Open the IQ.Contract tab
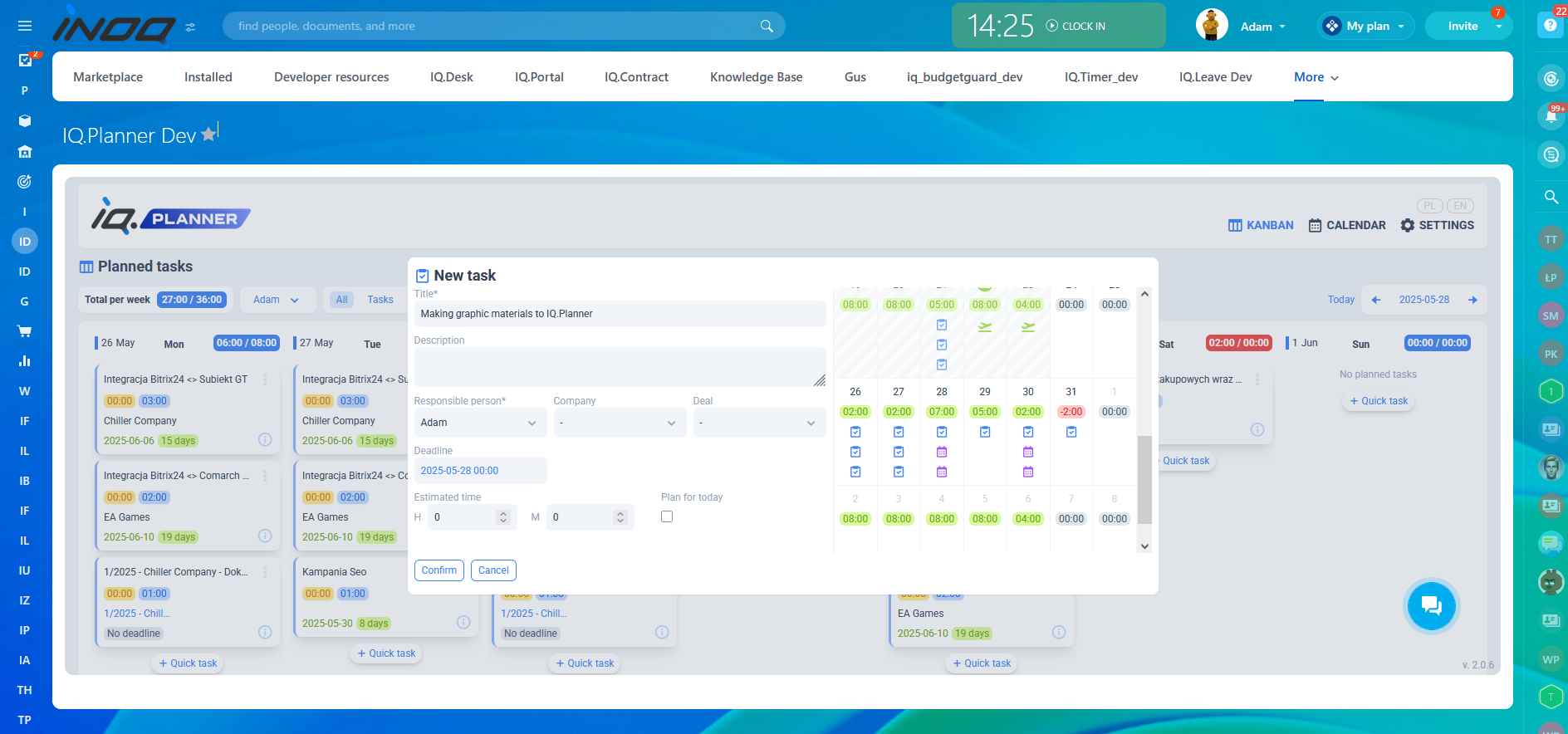Viewport: 1568px width, 734px height. [636, 77]
